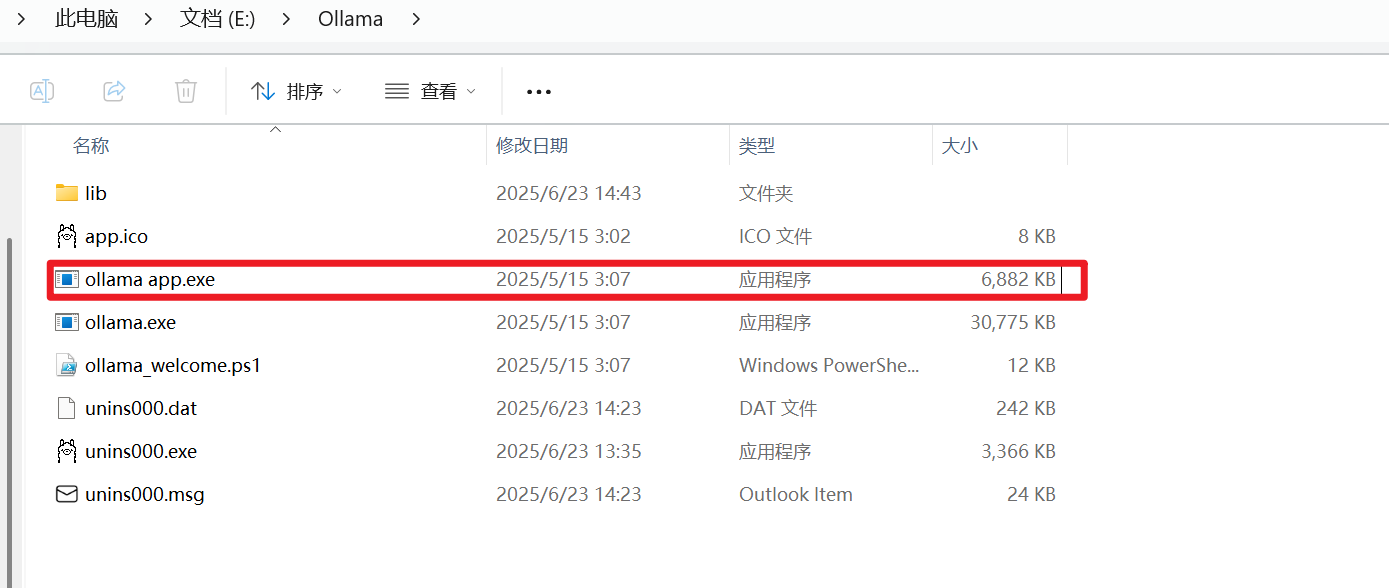Select the app.ico llama icon
The width and height of the screenshot is (1389, 588).
[67, 236]
